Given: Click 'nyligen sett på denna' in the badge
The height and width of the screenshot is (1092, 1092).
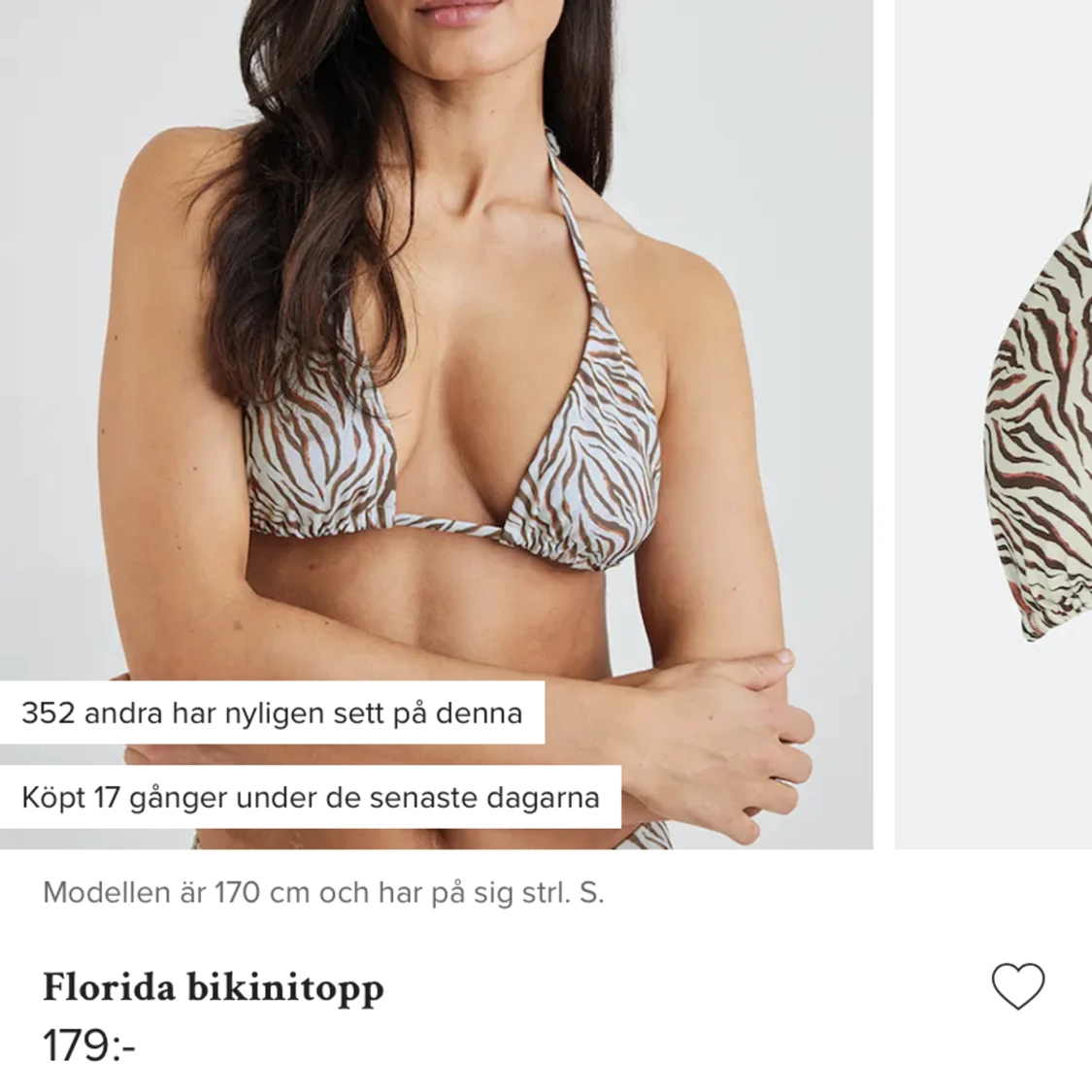Looking at the screenshot, I should coord(373,714).
